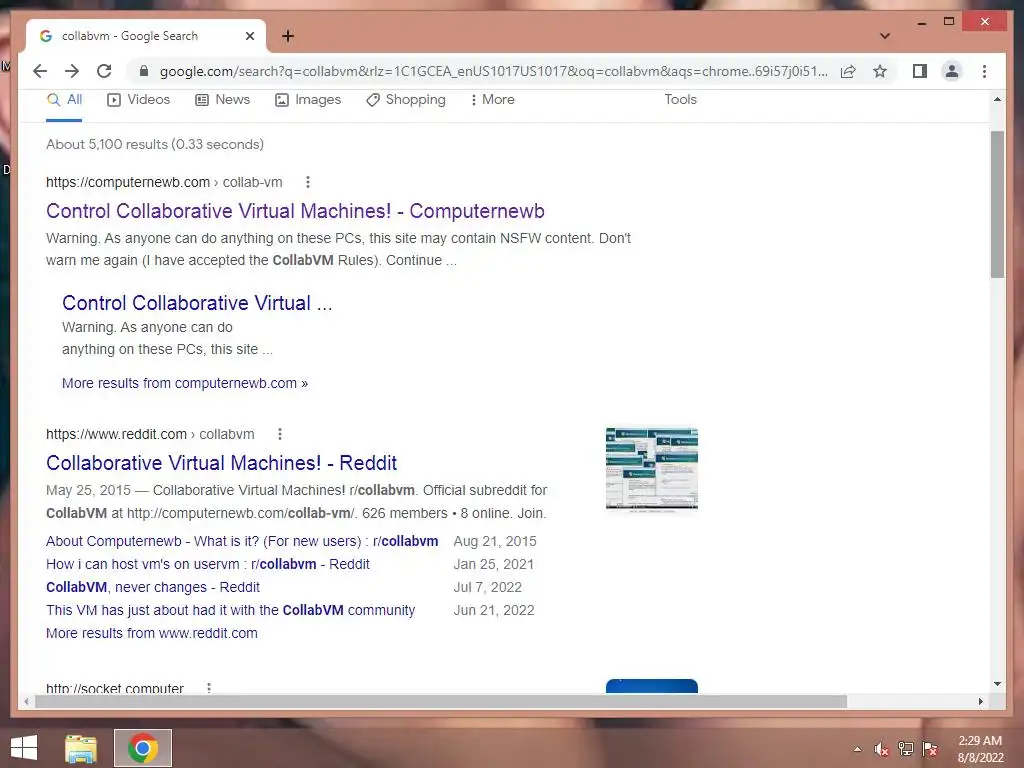The image size is (1024, 768).
Task: Click the scroll right arrow
Action: pyautogui.click(x=981, y=701)
